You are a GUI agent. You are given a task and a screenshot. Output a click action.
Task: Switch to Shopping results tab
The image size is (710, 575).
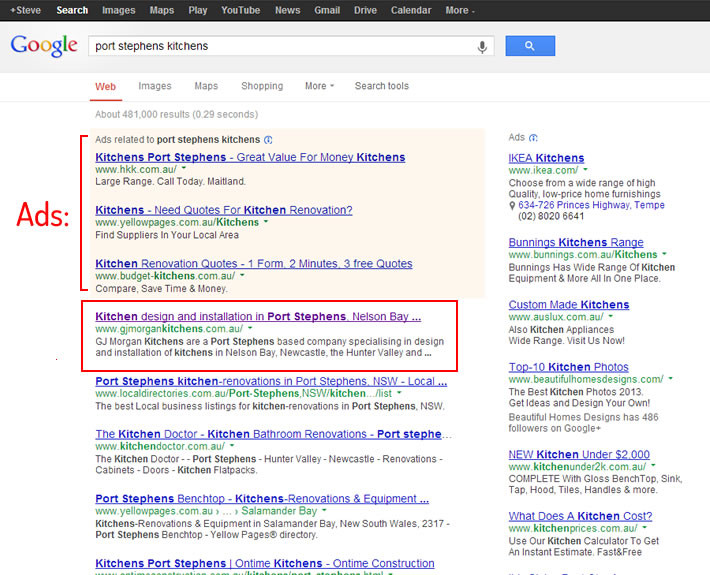pos(262,86)
